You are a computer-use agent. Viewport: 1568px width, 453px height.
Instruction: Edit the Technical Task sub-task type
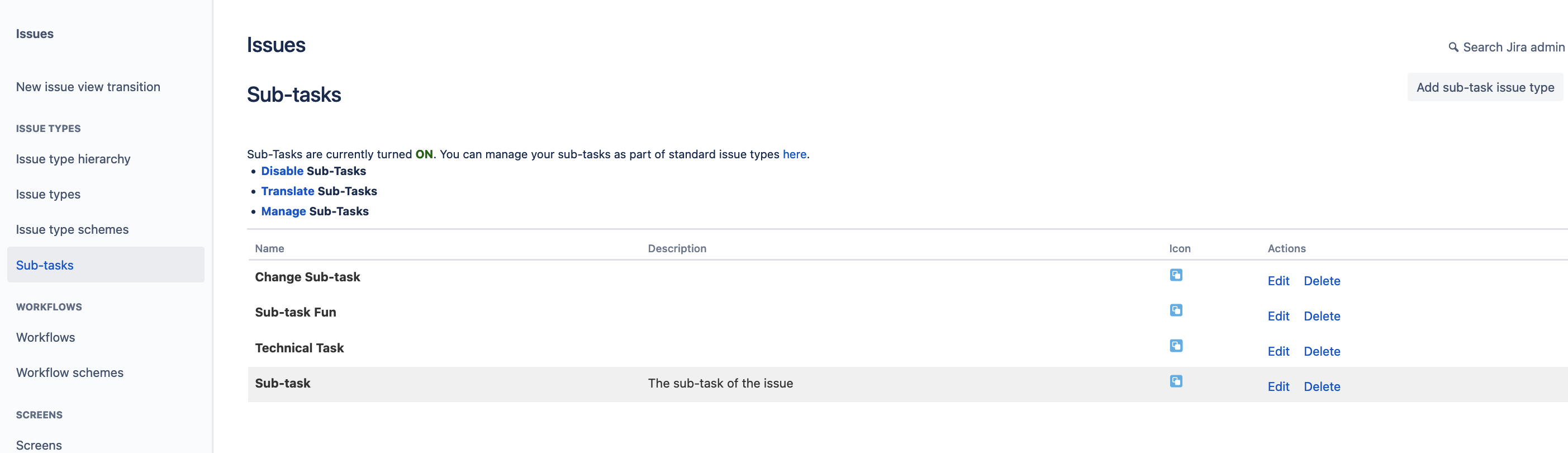click(1279, 351)
